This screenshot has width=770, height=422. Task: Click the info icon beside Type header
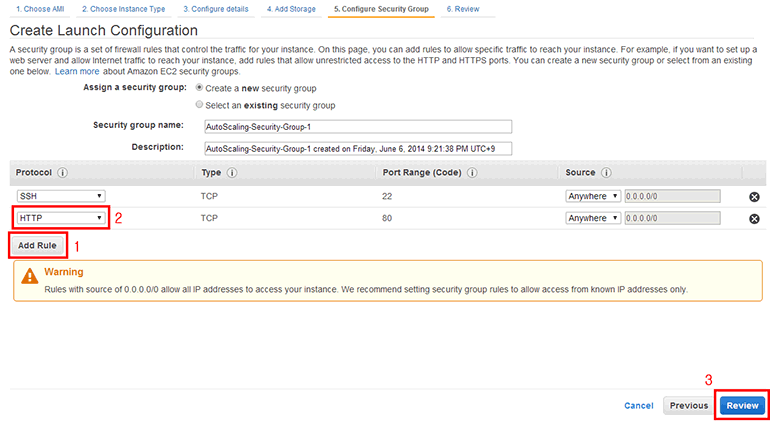coord(232,172)
